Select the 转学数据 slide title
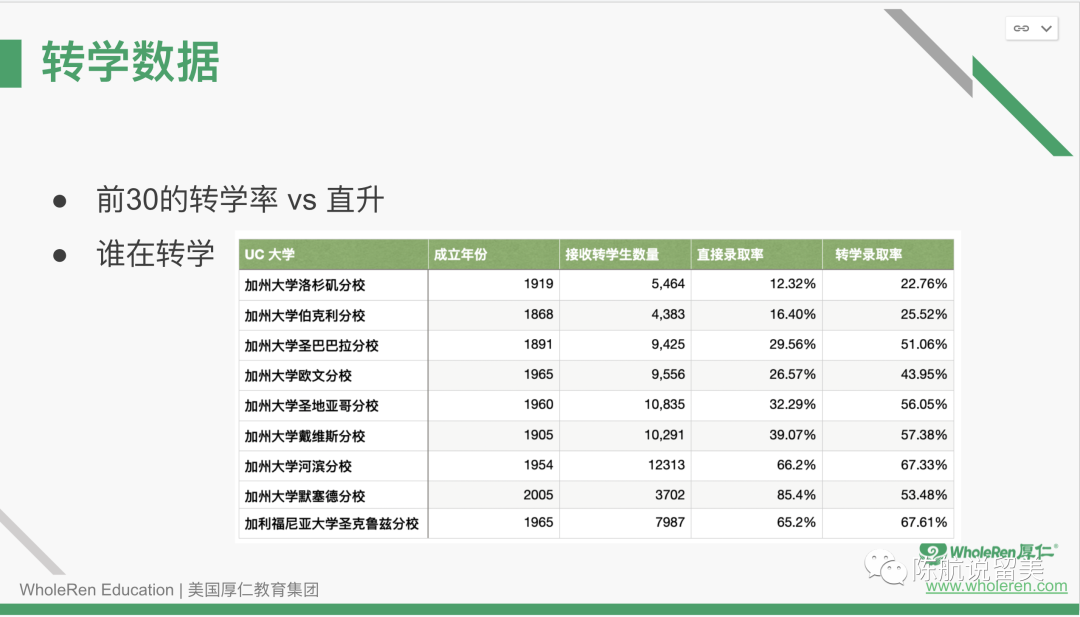This screenshot has height=617, width=1080. (x=131, y=62)
